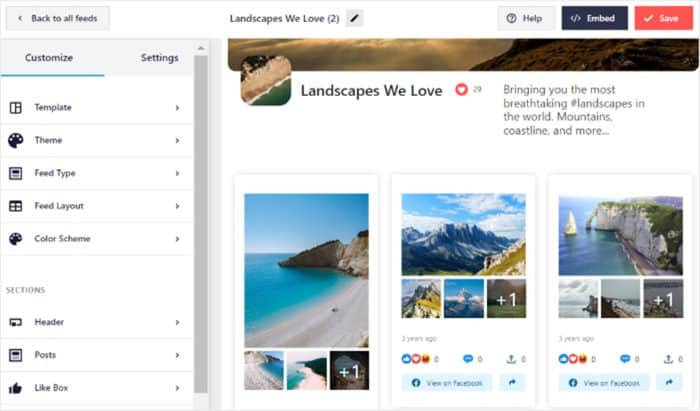Open the Feed Layout menu row
The width and height of the screenshot is (700, 411).
(96, 206)
